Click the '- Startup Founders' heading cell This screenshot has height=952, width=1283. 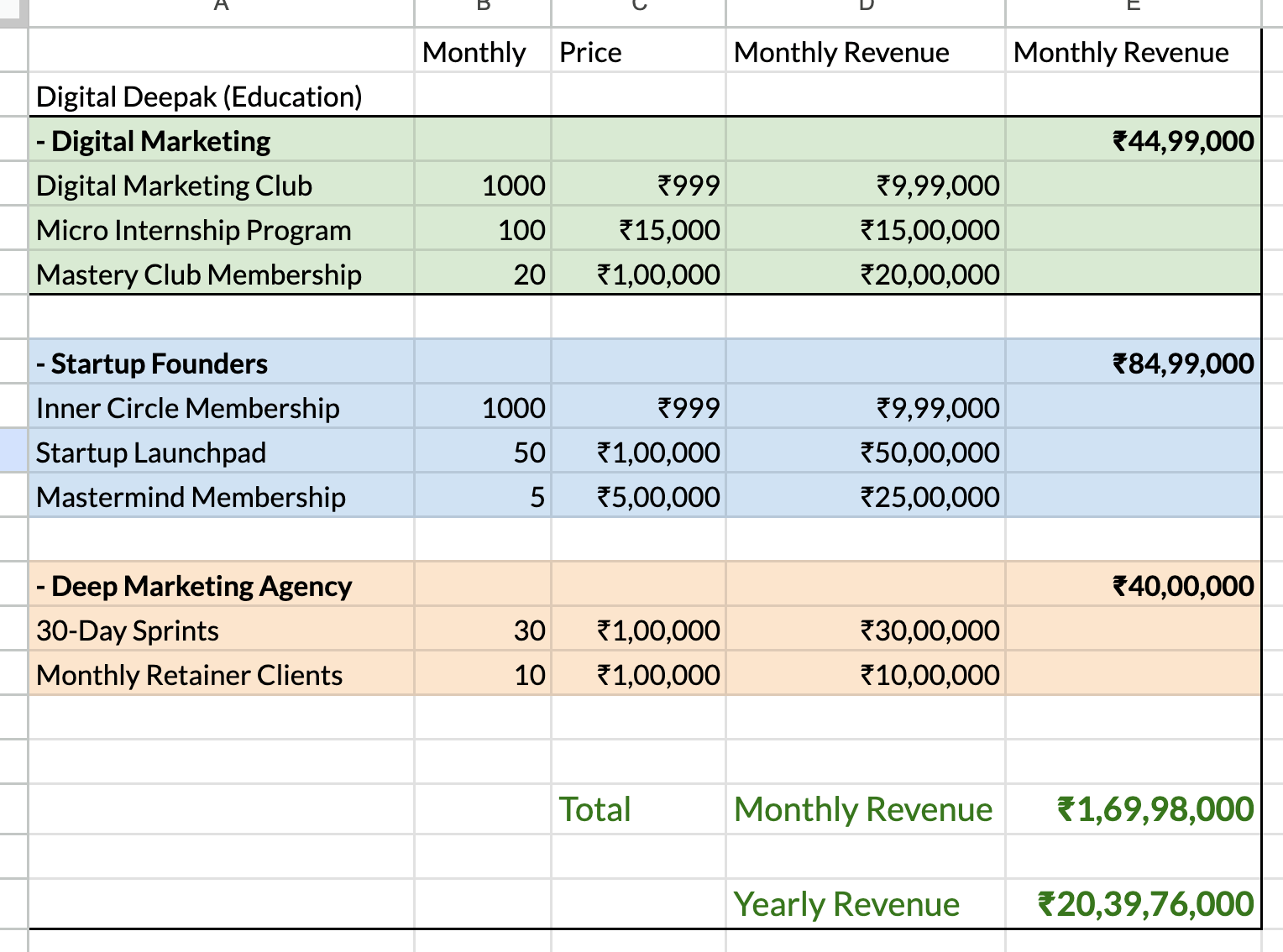tap(222, 363)
